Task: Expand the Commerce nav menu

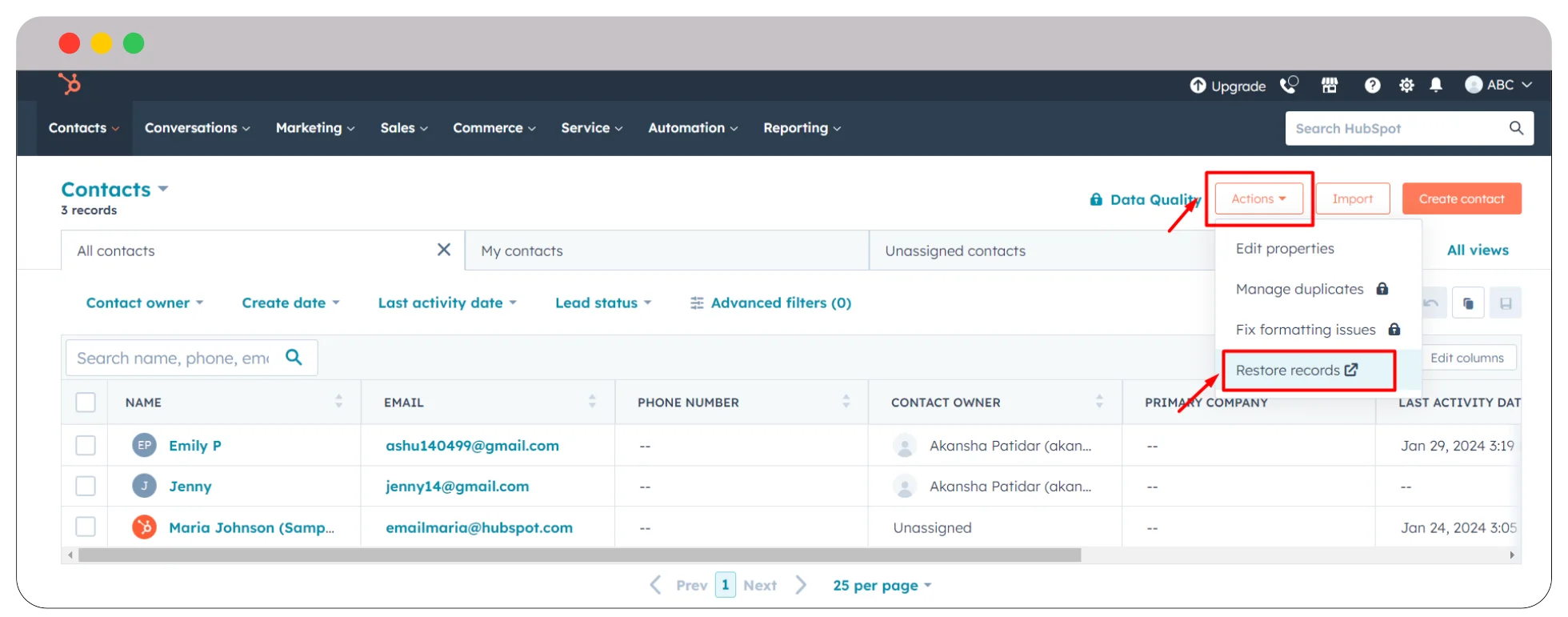Action: [x=494, y=128]
